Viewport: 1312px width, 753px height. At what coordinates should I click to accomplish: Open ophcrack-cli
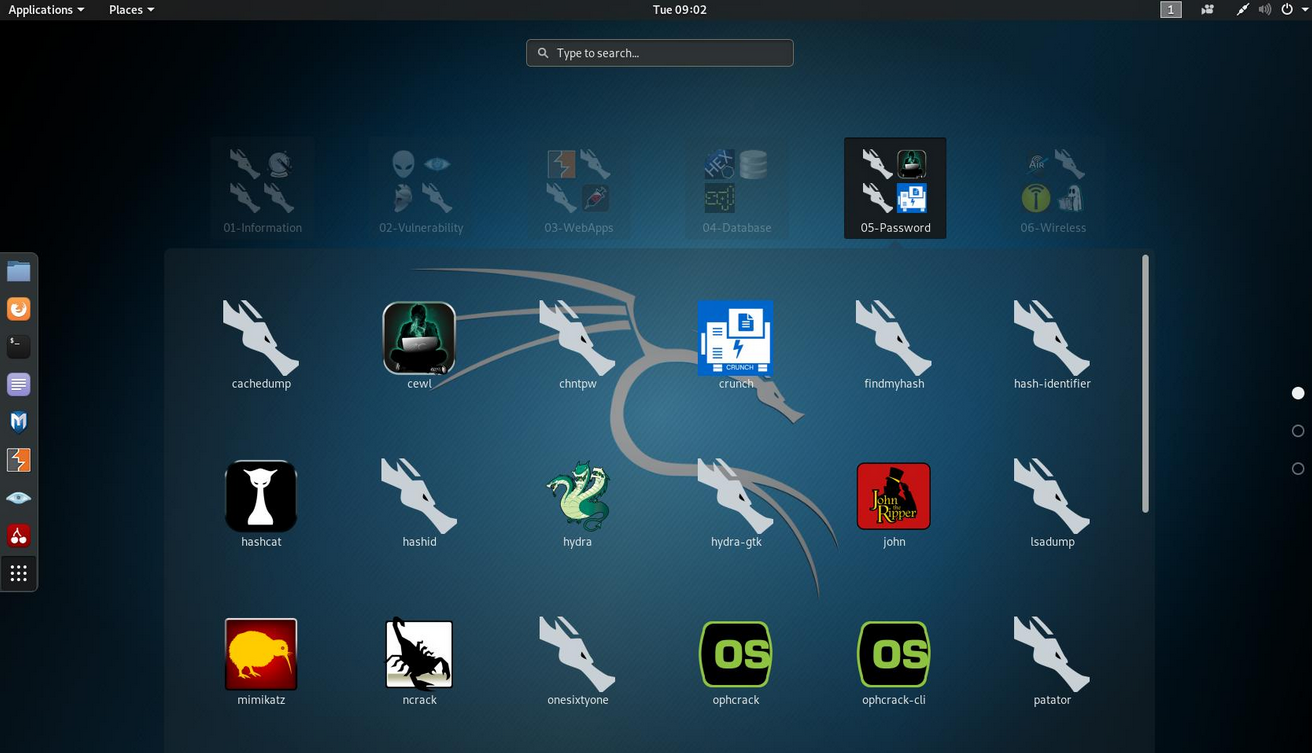pos(894,662)
